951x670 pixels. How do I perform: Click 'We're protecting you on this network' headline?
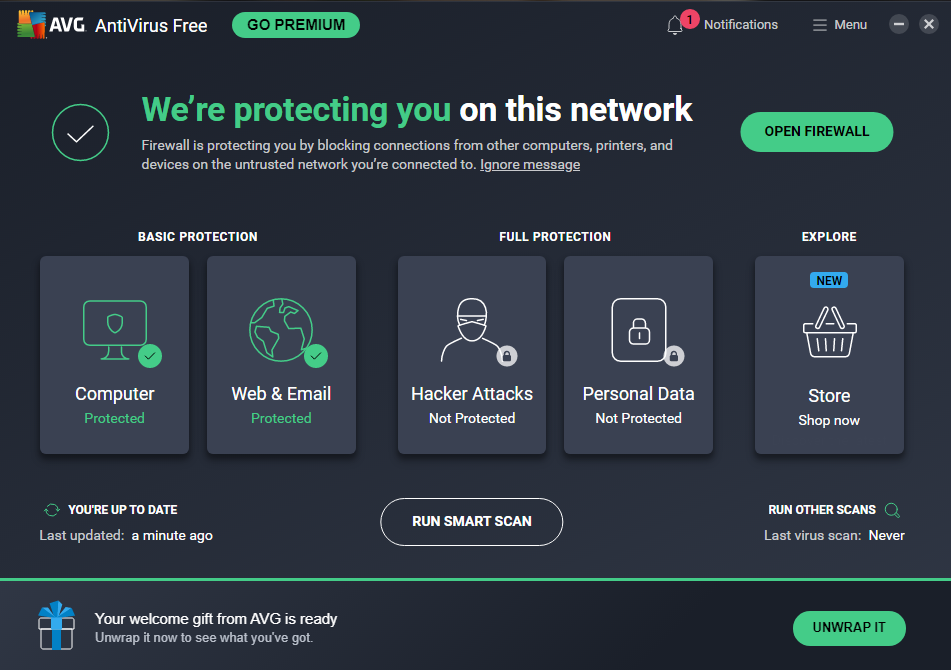(x=417, y=110)
